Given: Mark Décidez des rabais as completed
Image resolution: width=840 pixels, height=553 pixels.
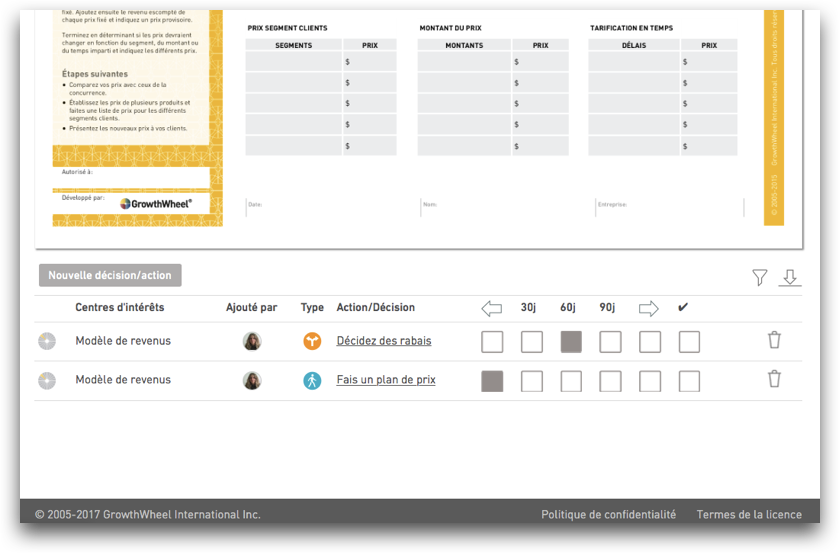Looking at the screenshot, I should click(x=689, y=342).
